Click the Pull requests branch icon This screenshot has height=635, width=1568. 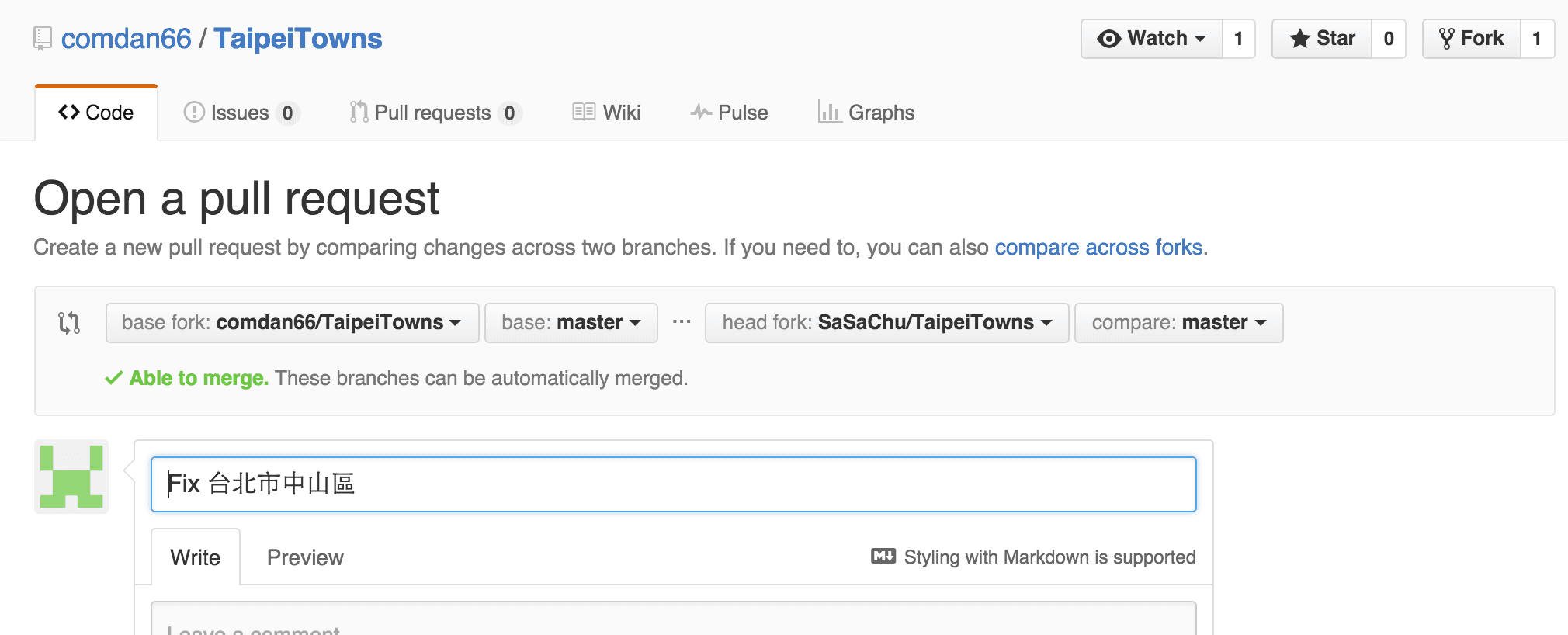(359, 113)
